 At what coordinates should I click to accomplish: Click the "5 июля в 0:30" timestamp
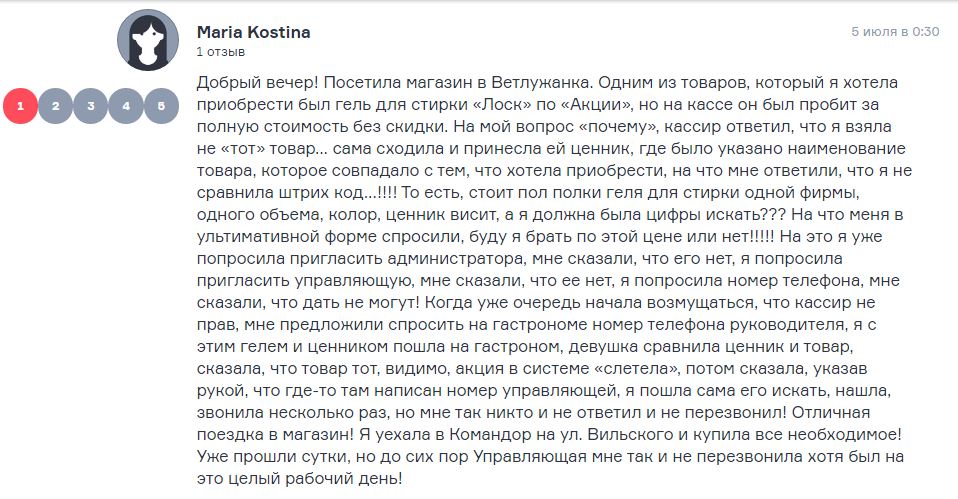[895, 32]
